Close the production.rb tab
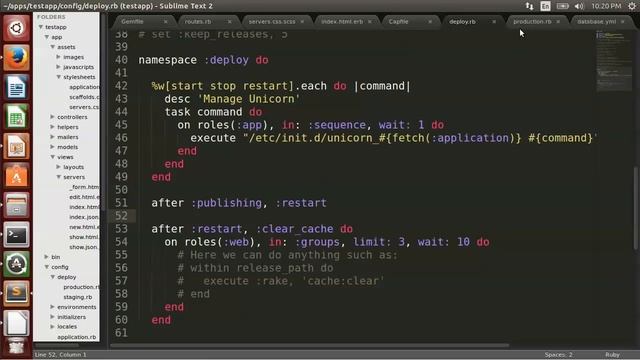The width and height of the screenshot is (640, 360). (x=558, y=22)
